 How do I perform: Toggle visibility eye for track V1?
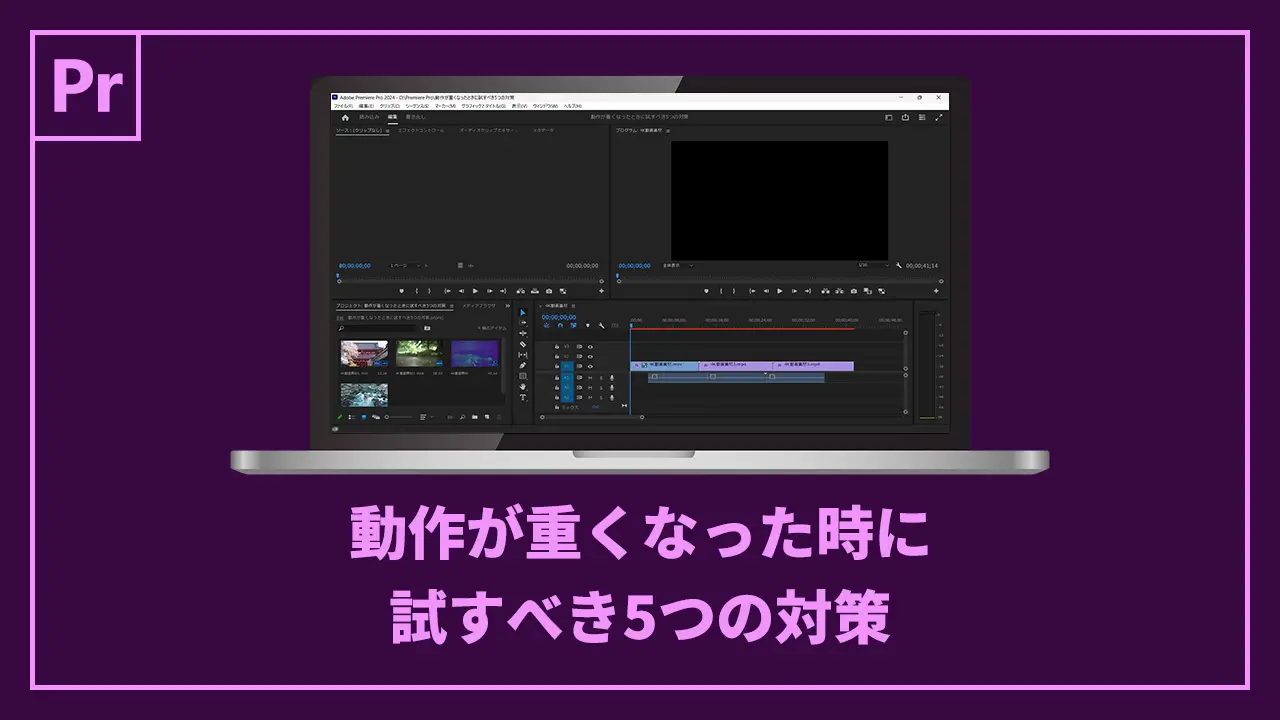(590, 366)
